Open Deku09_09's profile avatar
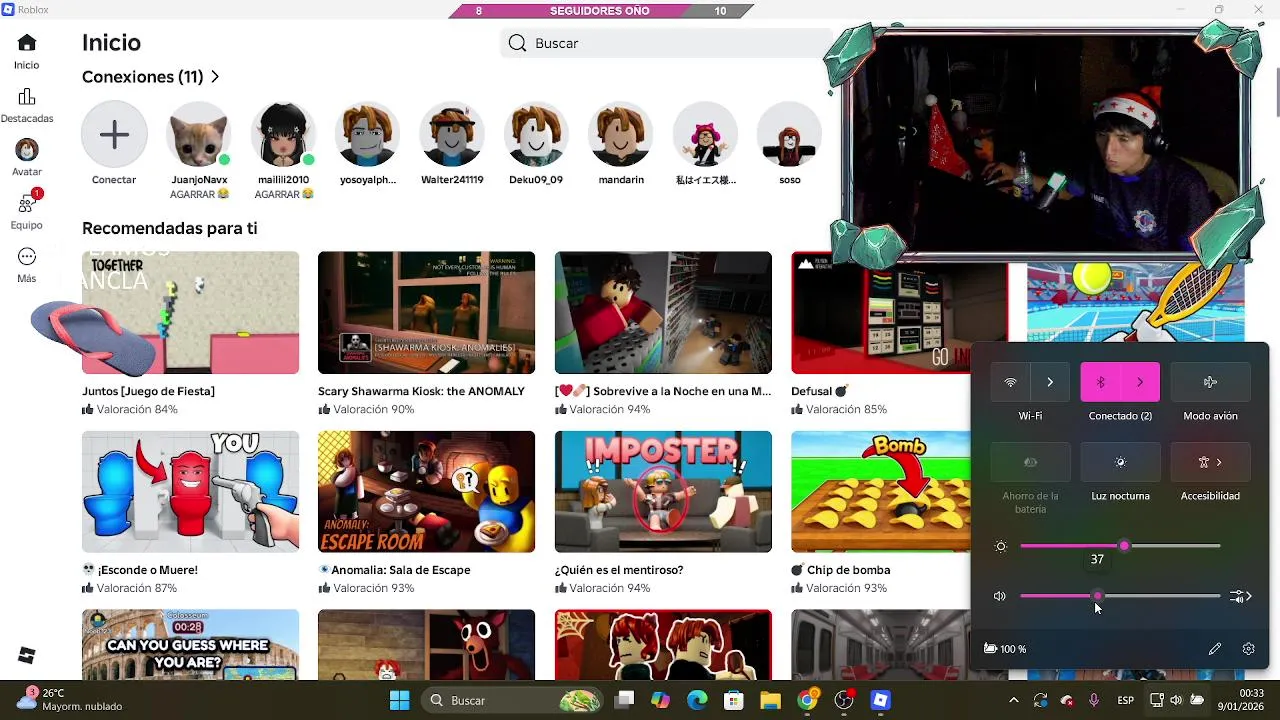This screenshot has width=1280, height=720. (x=536, y=134)
